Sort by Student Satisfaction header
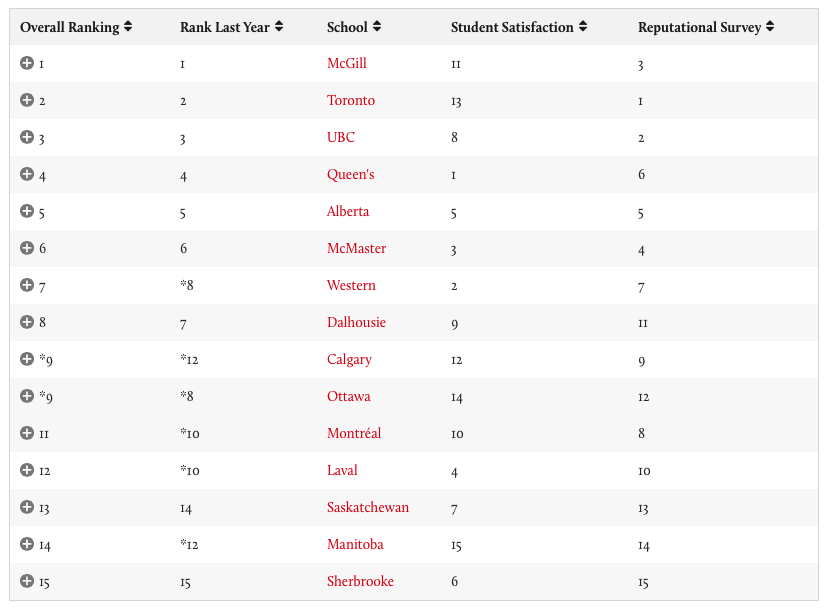This screenshot has height=608, width=829. [519, 27]
